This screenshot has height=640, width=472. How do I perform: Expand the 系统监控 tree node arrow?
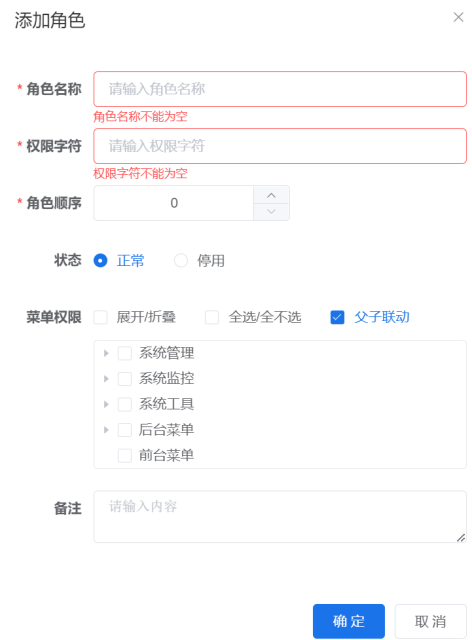coord(106,379)
